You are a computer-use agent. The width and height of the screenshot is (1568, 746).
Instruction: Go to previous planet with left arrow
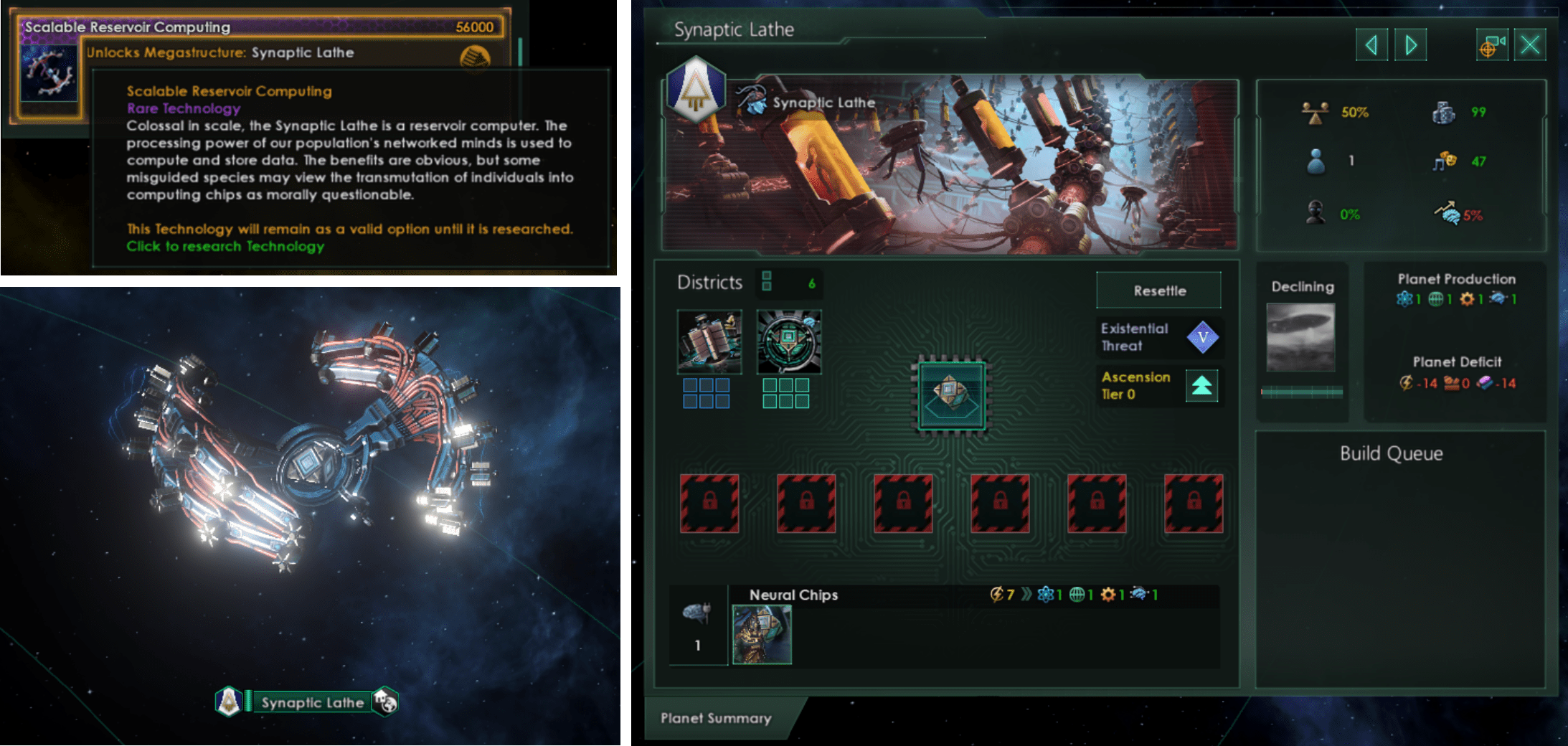click(1371, 46)
